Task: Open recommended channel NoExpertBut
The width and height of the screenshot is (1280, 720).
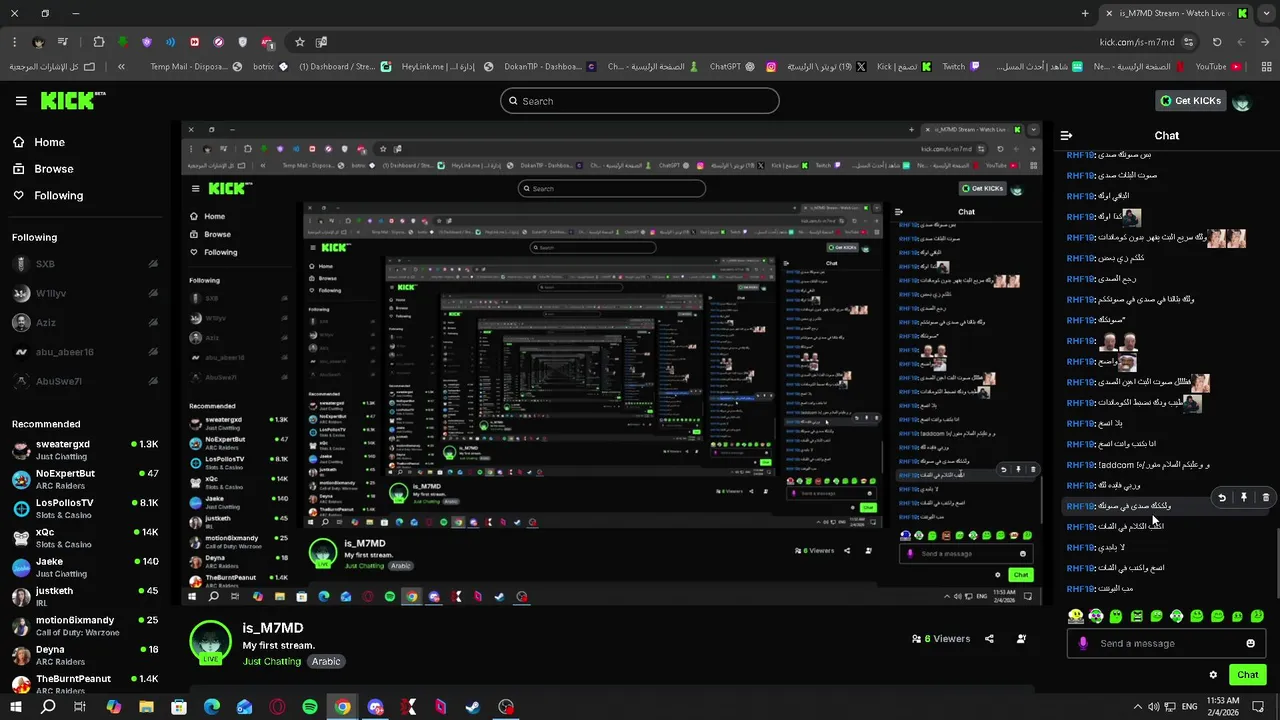Action: 85,479
